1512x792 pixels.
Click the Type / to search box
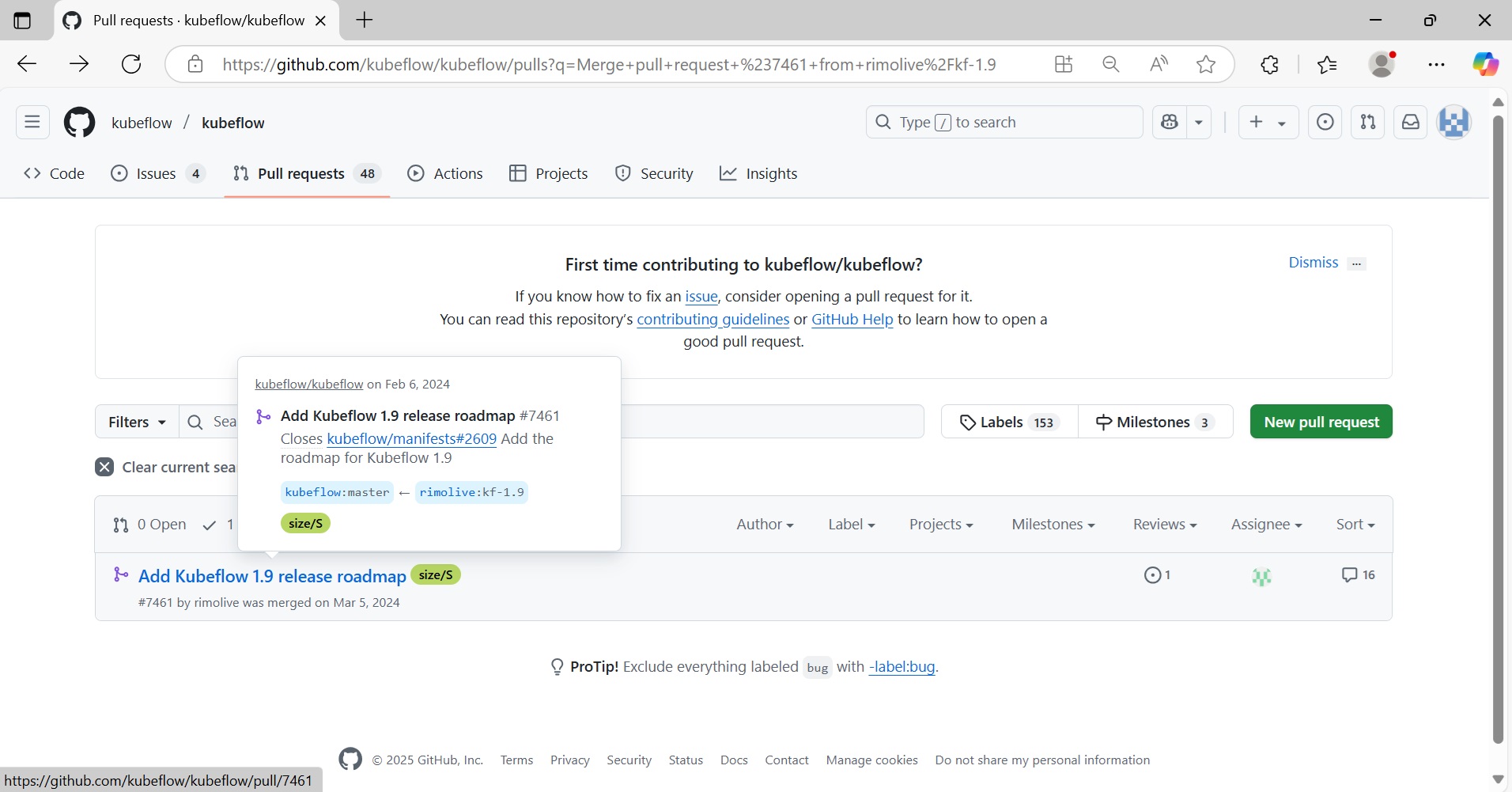click(x=1004, y=122)
